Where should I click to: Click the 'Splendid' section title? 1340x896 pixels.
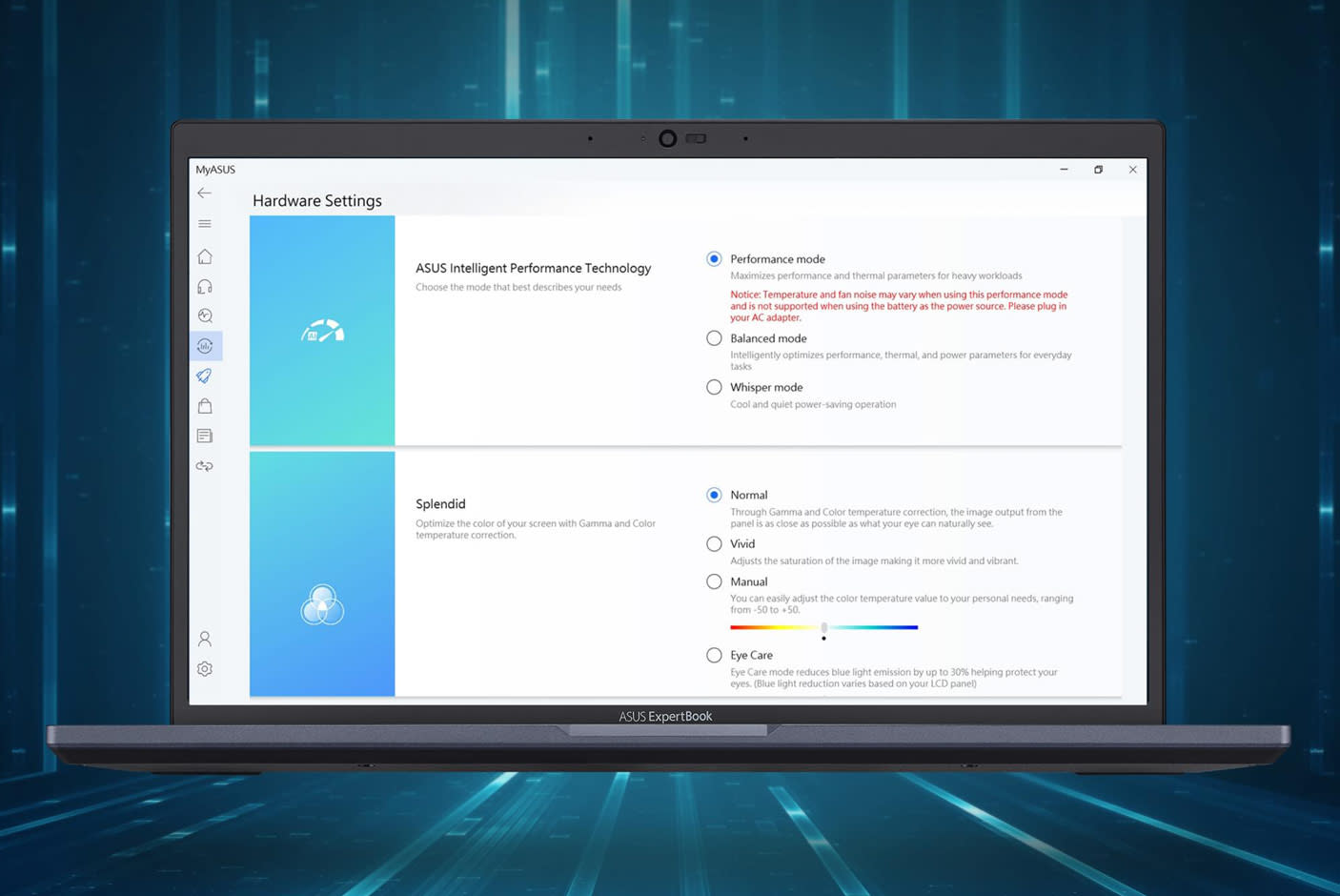(440, 504)
